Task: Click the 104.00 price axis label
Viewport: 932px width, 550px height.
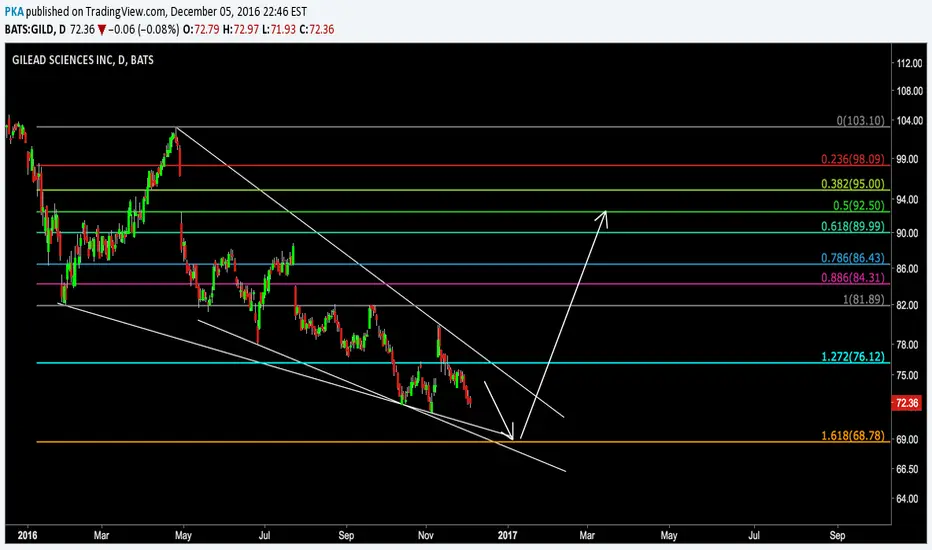Action: pos(909,120)
